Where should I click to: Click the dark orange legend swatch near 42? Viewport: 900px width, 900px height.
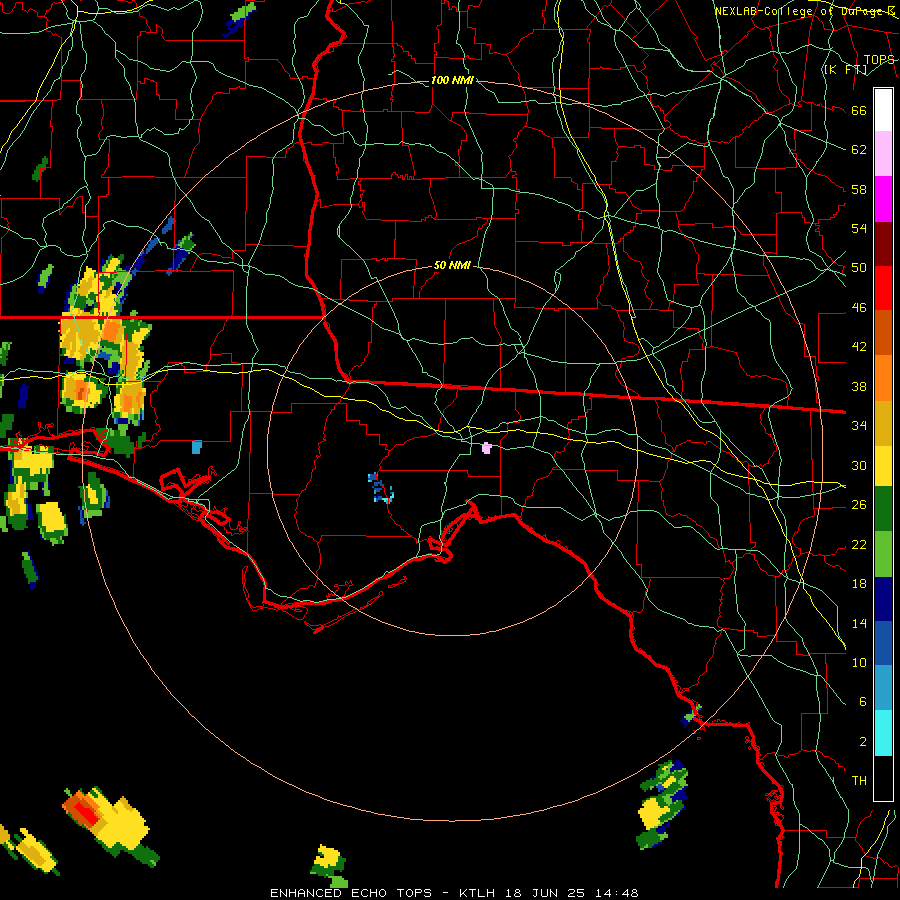883,332
